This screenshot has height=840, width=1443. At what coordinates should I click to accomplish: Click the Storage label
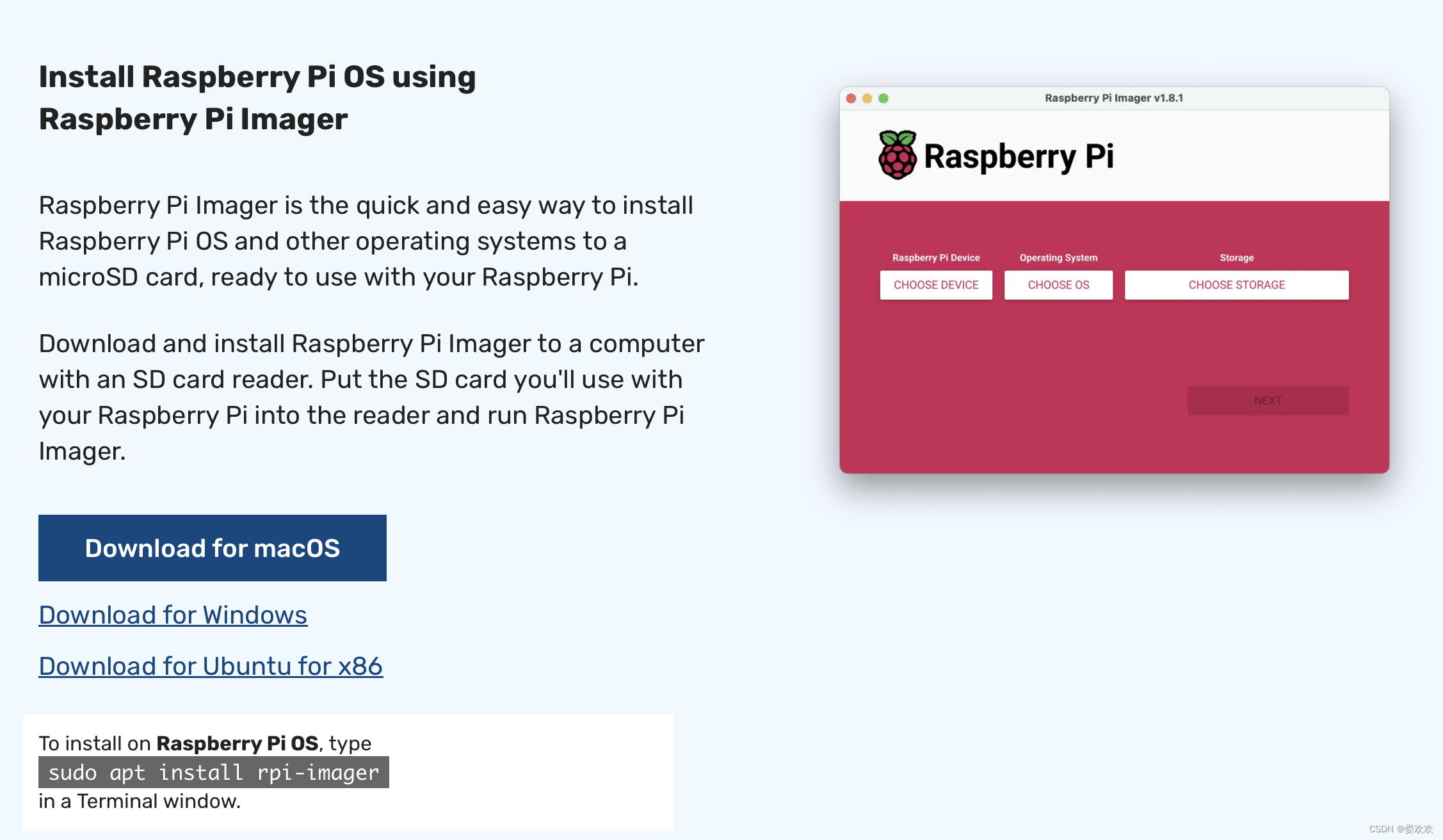pos(1236,257)
